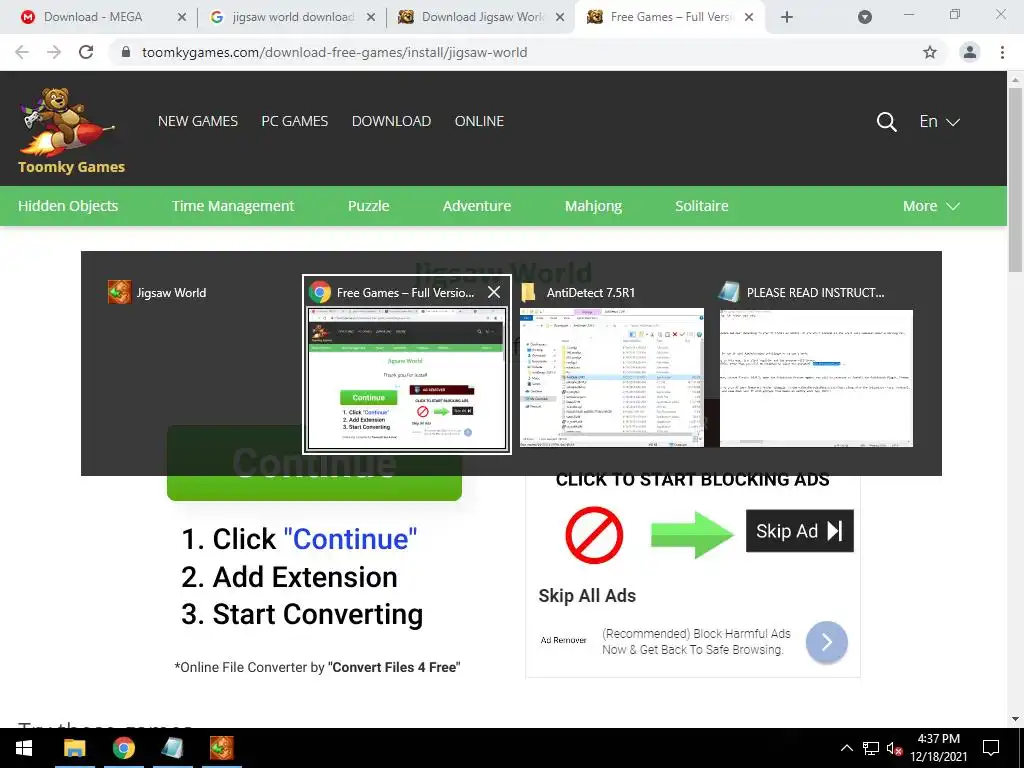
Task: Open the site search magnifier icon
Action: tap(886, 121)
